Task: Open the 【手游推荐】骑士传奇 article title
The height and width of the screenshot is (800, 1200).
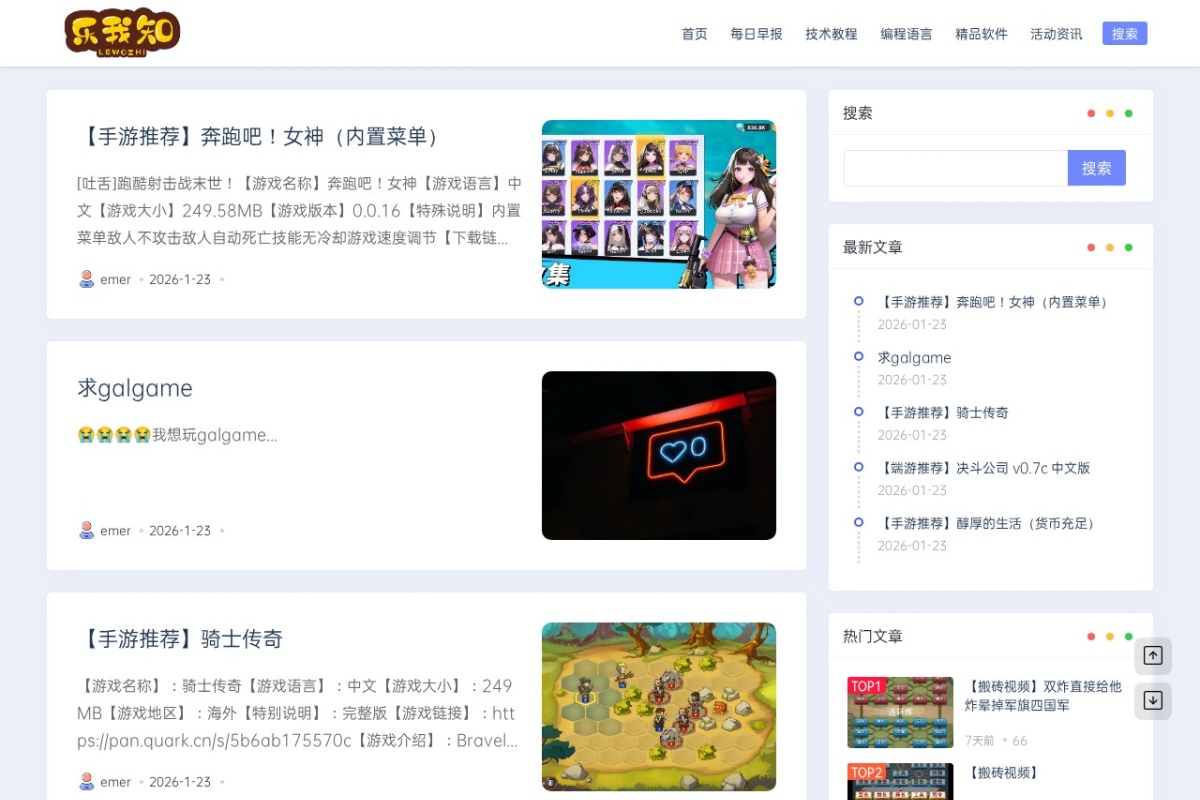Action: [x=183, y=638]
